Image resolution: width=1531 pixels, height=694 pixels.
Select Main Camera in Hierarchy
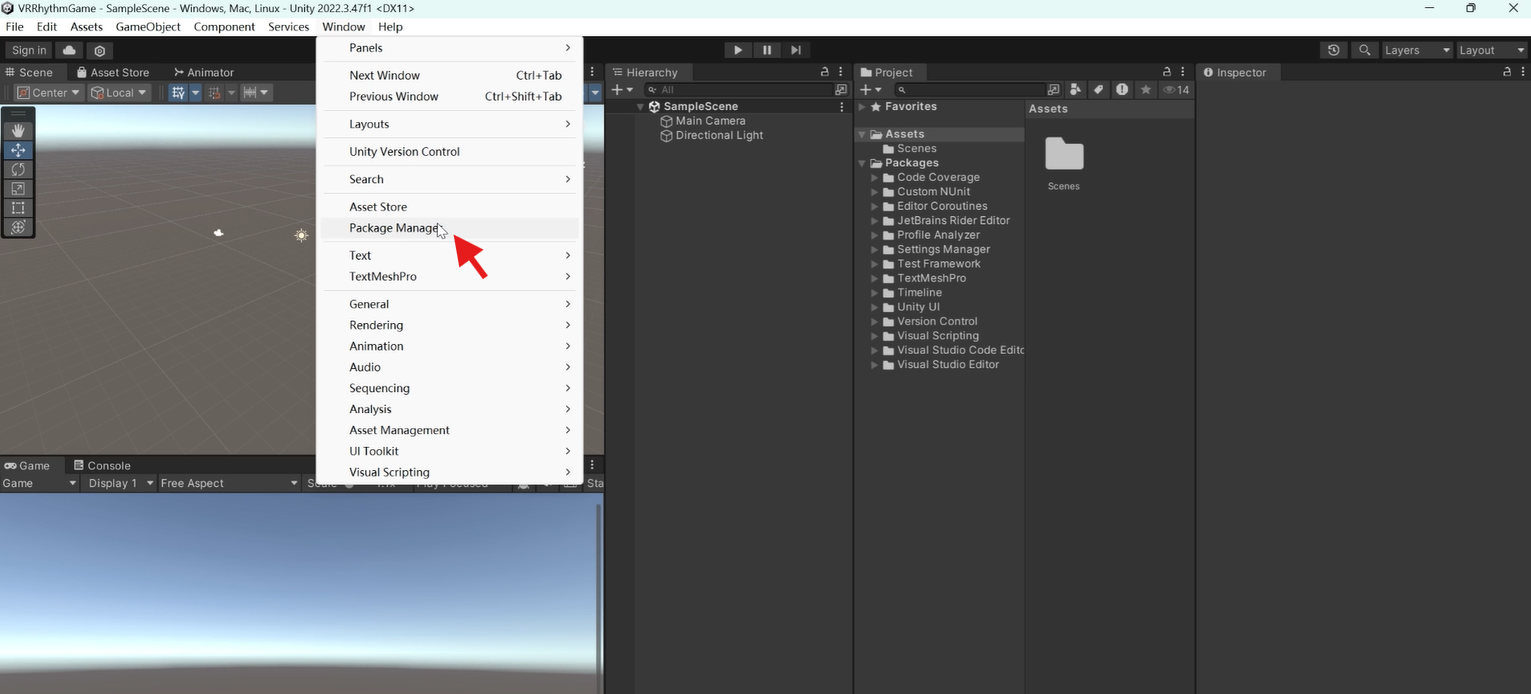point(710,121)
